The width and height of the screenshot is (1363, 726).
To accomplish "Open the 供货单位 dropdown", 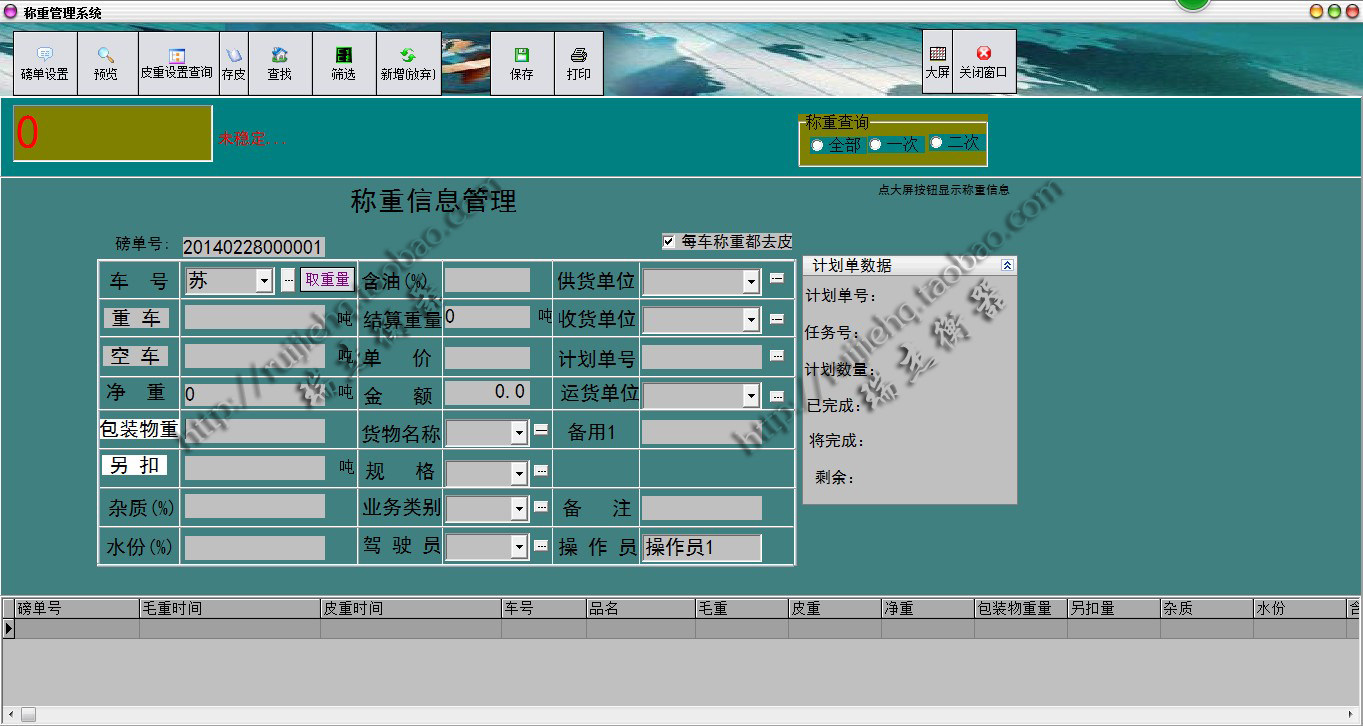I will pyautogui.click(x=751, y=282).
